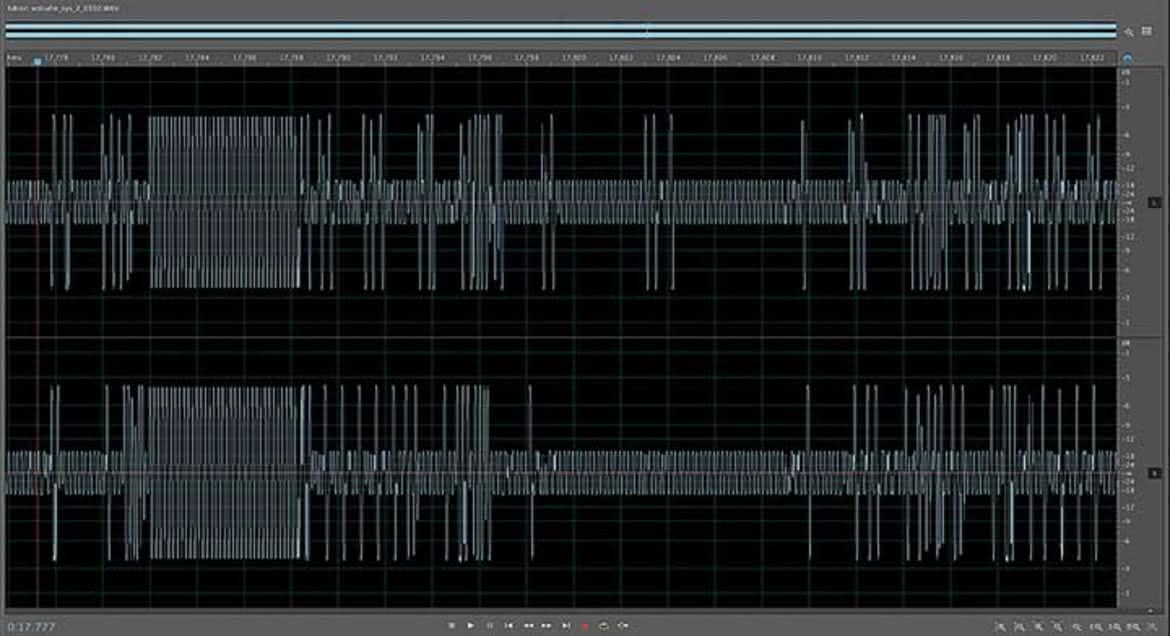Screen dimensions: 1170x636
Task: Pause playback with the Pause button
Action: pyautogui.click(x=490, y=626)
